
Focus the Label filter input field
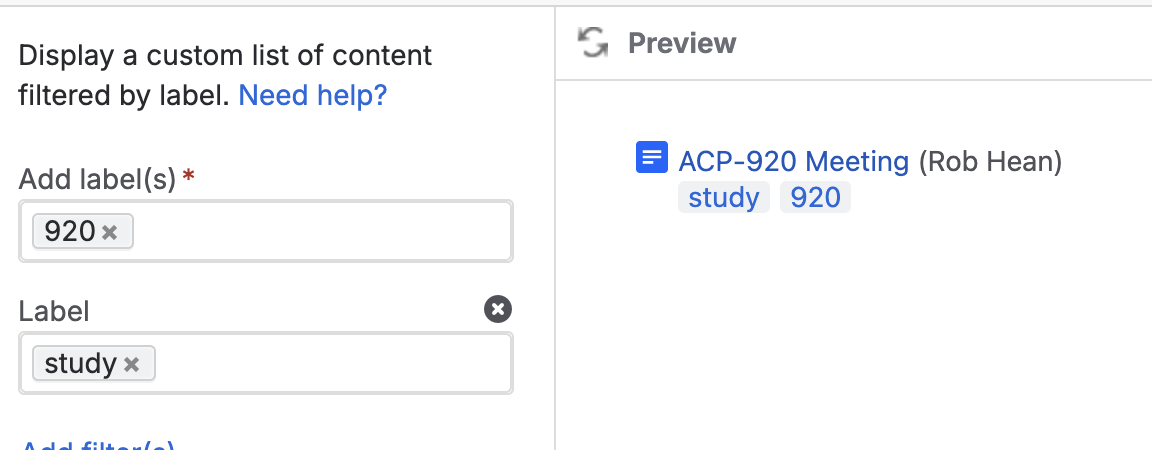[x=330, y=364]
